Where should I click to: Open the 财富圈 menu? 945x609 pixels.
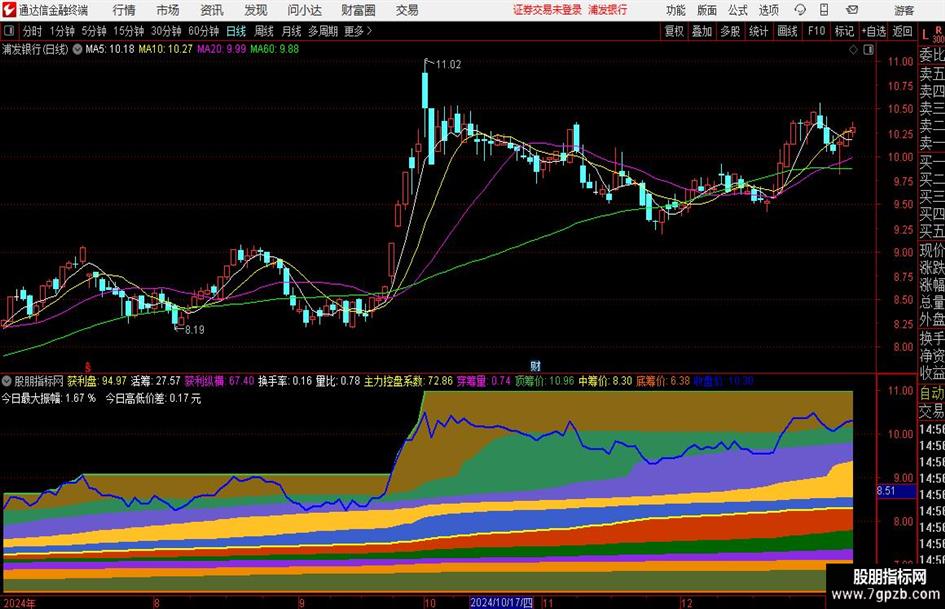point(358,10)
